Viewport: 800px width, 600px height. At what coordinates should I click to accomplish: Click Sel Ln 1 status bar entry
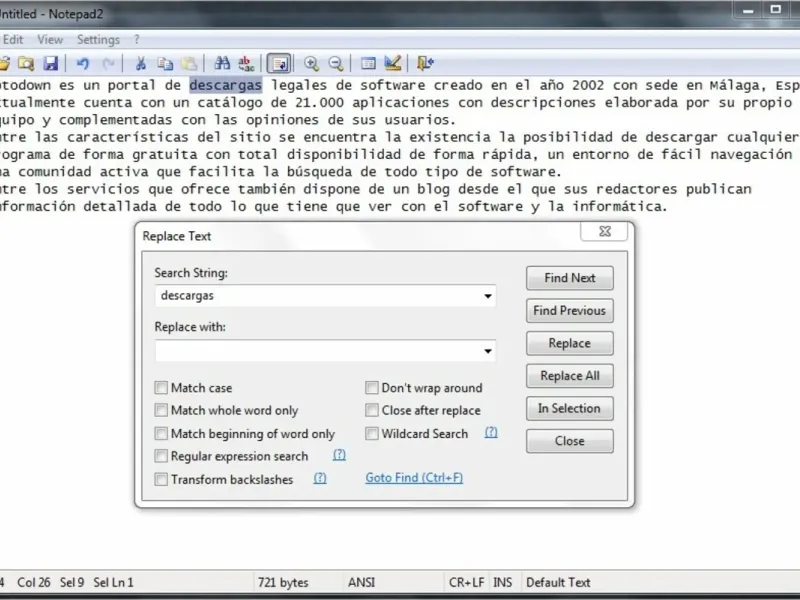[x=113, y=583]
